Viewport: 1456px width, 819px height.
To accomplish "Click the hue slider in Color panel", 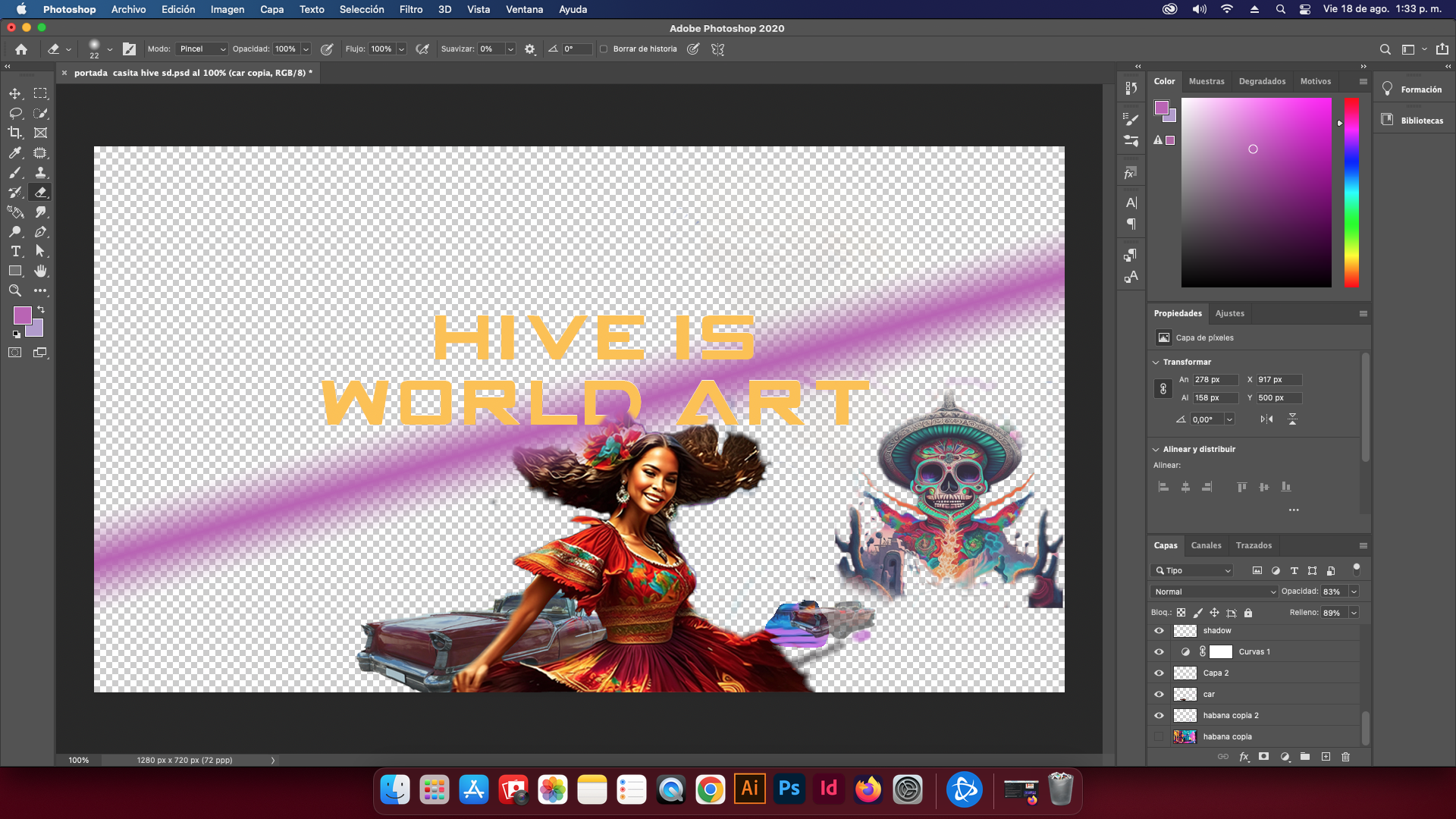I will 1351,193.
